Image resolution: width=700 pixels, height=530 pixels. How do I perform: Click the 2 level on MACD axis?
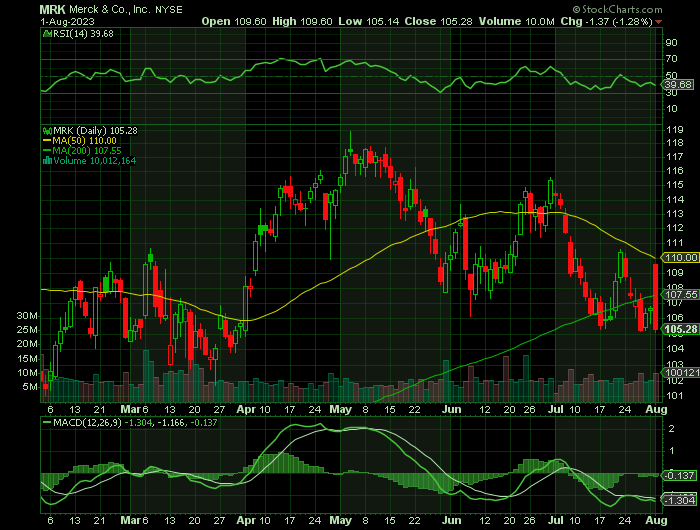coord(672,429)
